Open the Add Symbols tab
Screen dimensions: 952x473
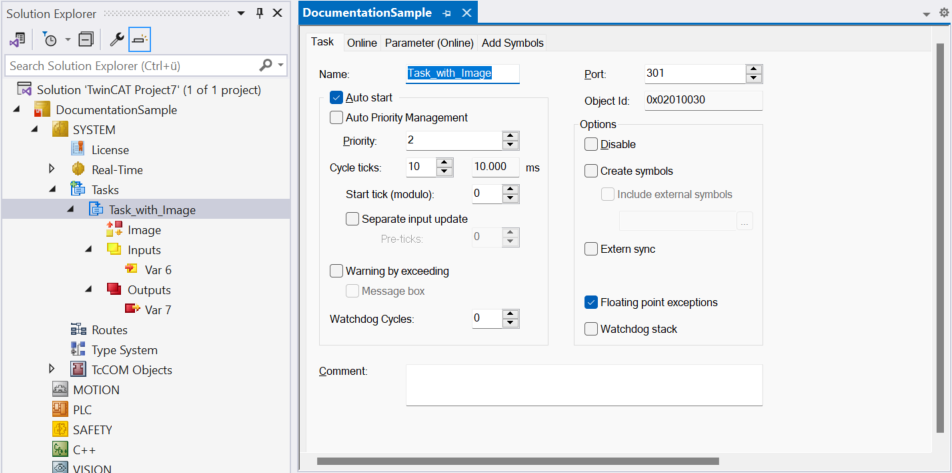pos(512,43)
